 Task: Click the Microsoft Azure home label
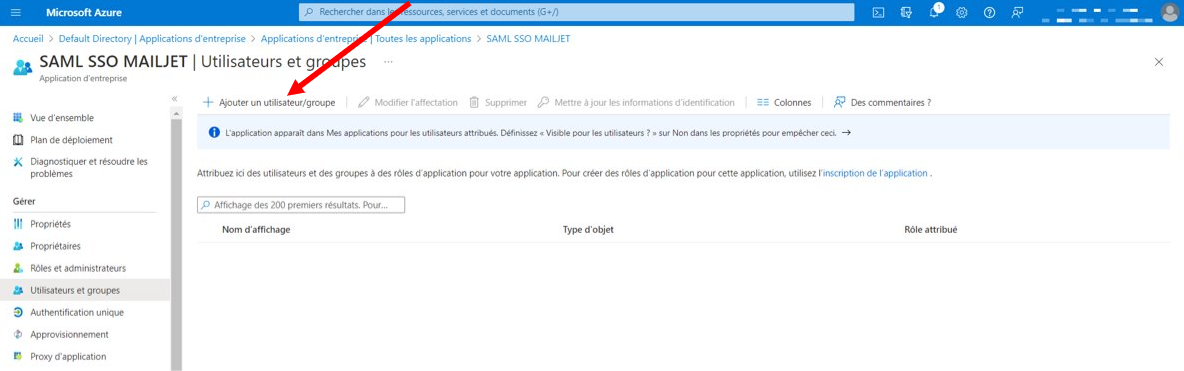click(x=84, y=13)
